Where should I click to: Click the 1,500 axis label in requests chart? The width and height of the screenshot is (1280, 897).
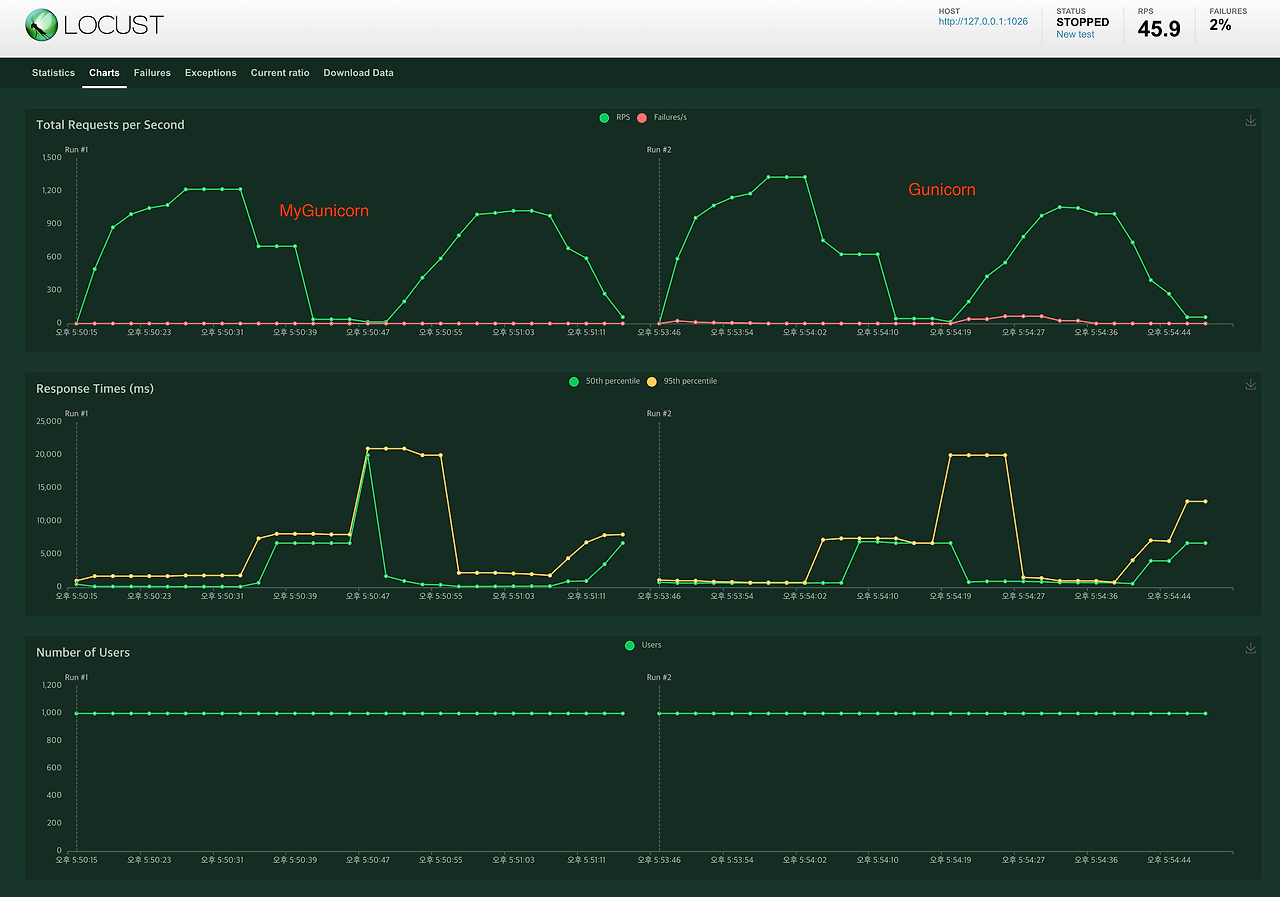[x=51, y=157]
